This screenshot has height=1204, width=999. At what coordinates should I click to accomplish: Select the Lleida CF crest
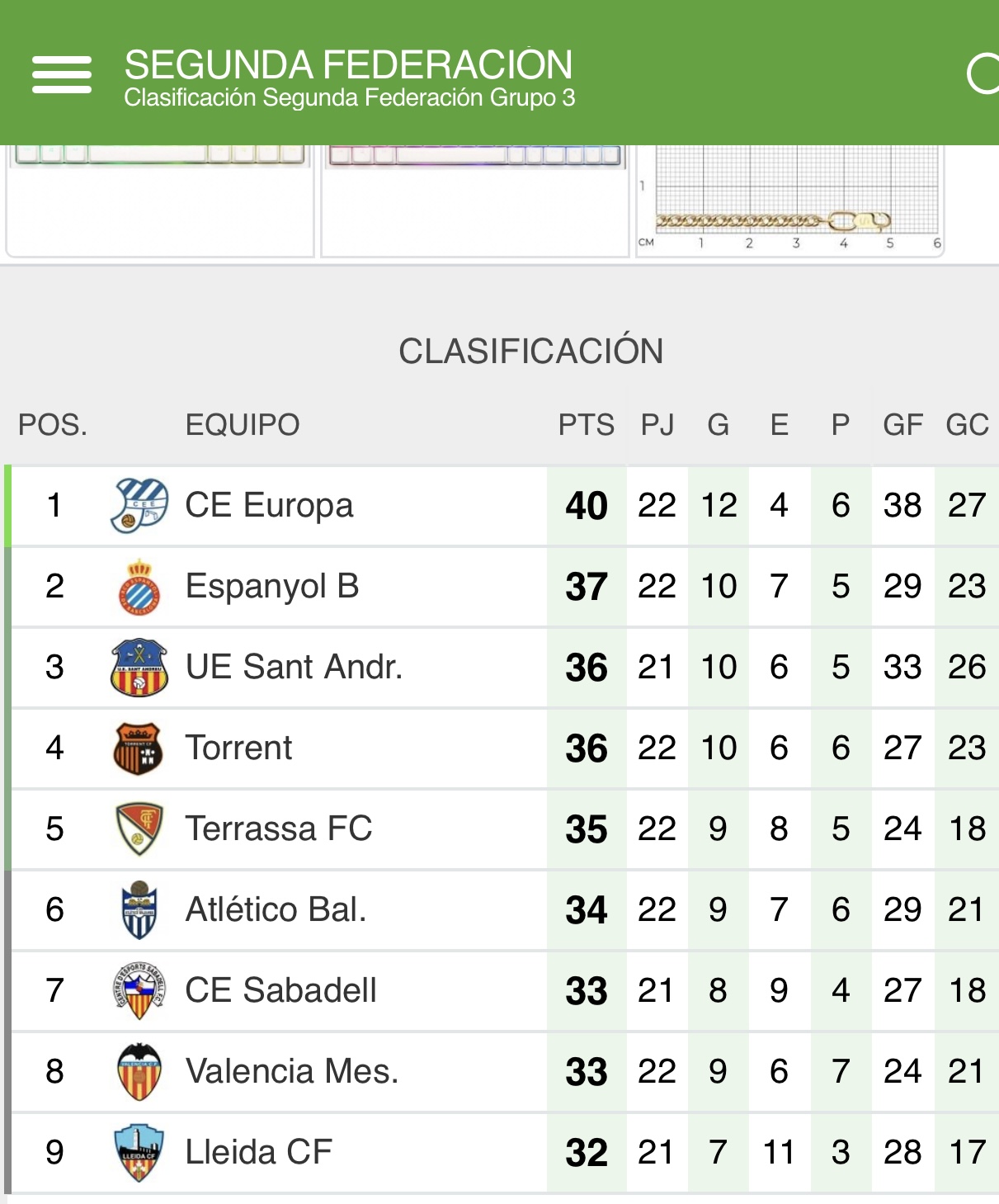139,1152
